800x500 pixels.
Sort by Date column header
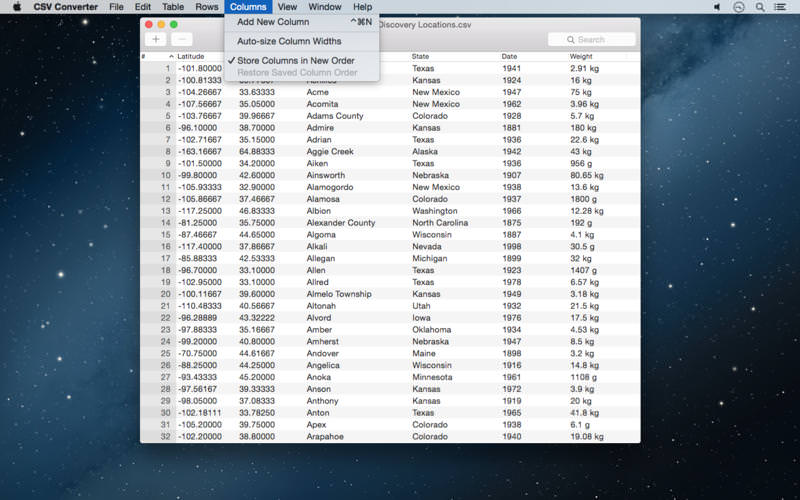pyautogui.click(x=509, y=56)
